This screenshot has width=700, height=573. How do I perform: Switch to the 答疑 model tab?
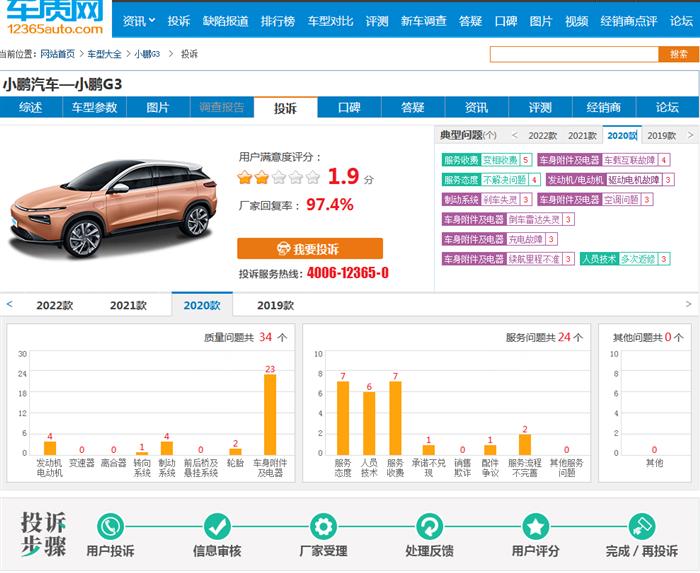(x=413, y=108)
